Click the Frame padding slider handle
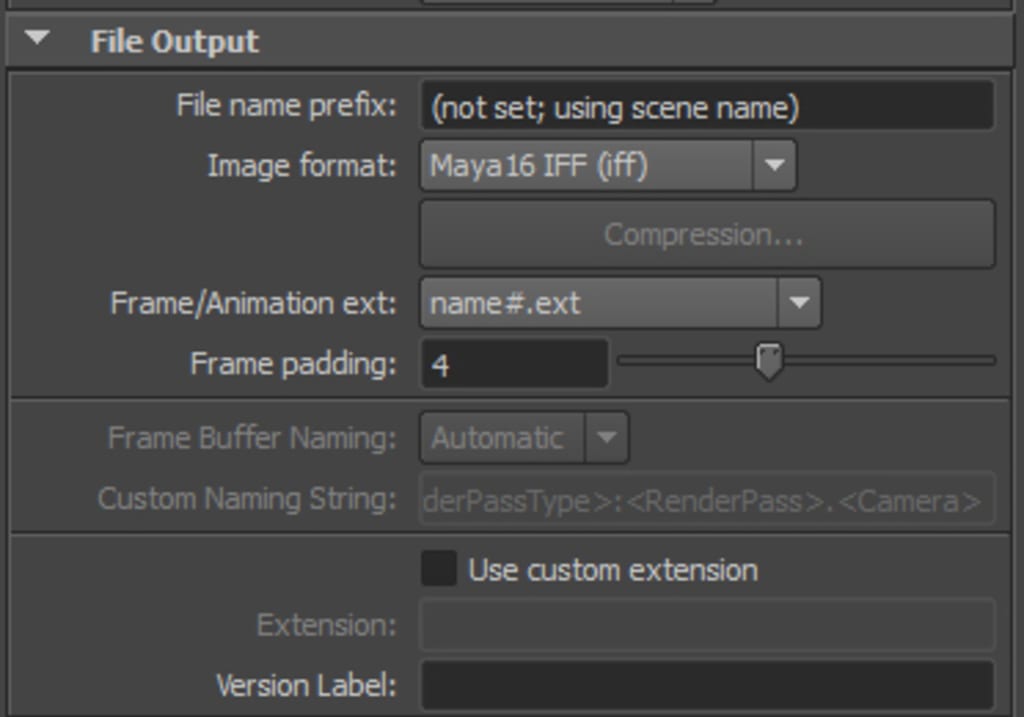Screen dimensions: 1024x717 pyautogui.click(x=768, y=362)
